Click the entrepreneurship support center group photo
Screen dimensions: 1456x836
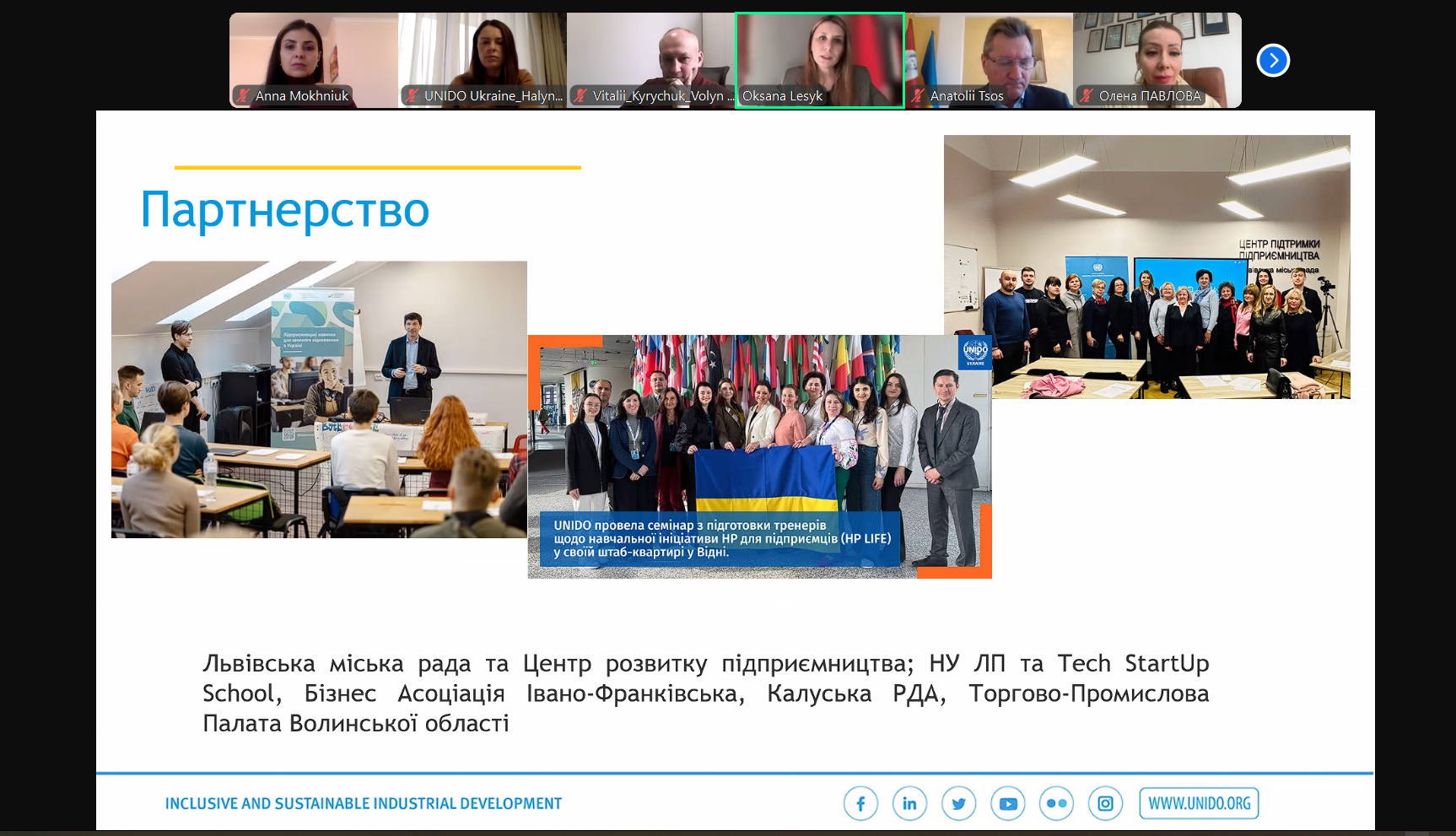pyautogui.click(x=1146, y=267)
